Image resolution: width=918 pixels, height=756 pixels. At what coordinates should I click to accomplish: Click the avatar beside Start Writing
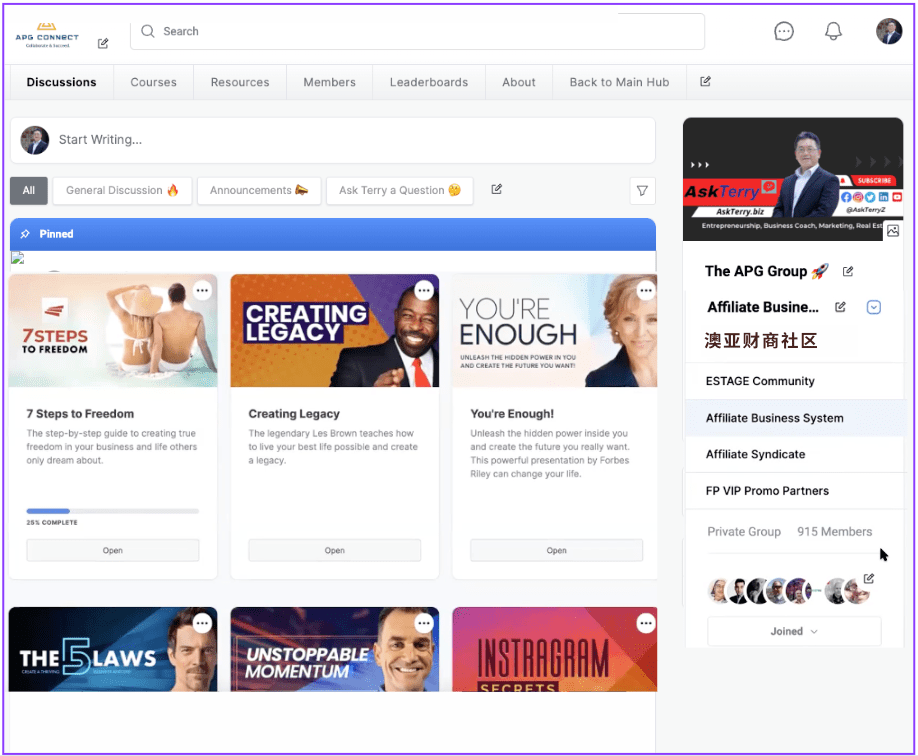pos(35,141)
